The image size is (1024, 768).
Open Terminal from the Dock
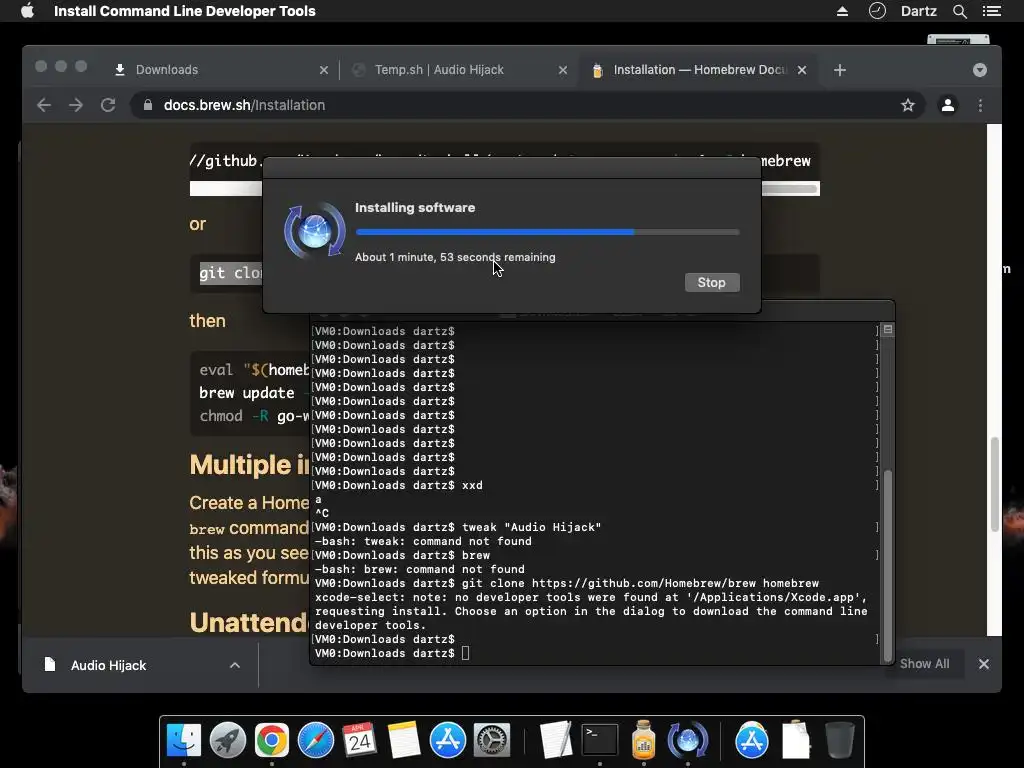(x=600, y=740)
